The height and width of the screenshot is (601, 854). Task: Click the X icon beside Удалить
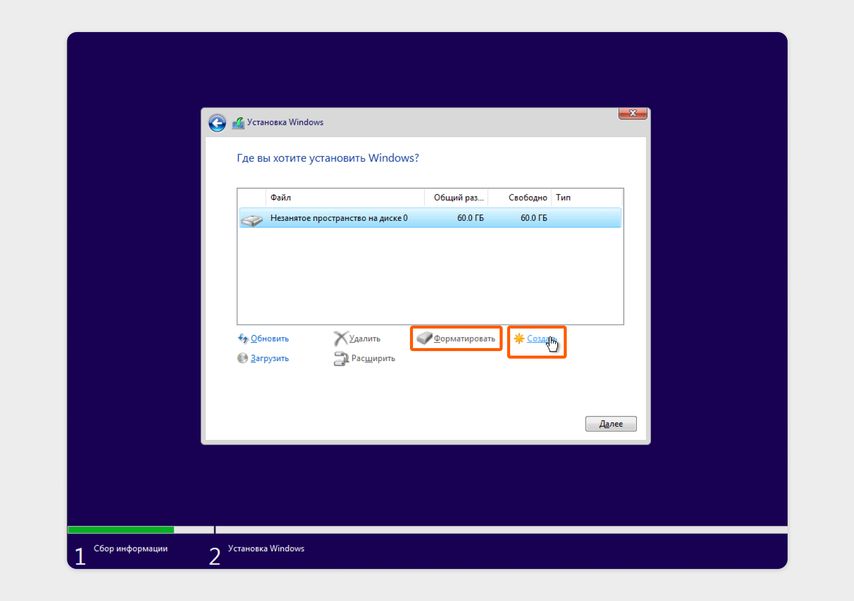click(340, 338)
